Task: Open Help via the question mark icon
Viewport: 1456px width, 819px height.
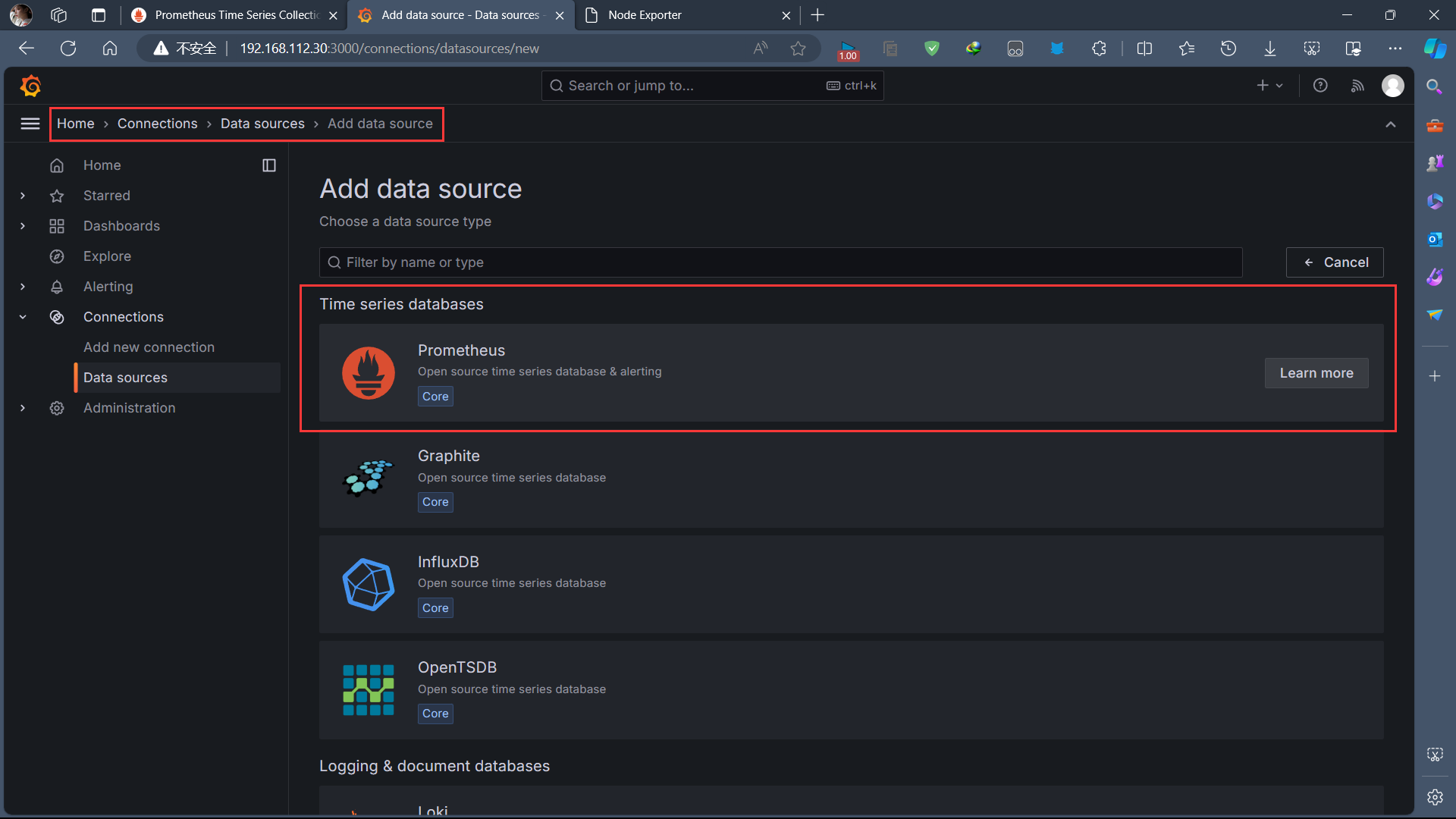Action: tap(1320, 86)
